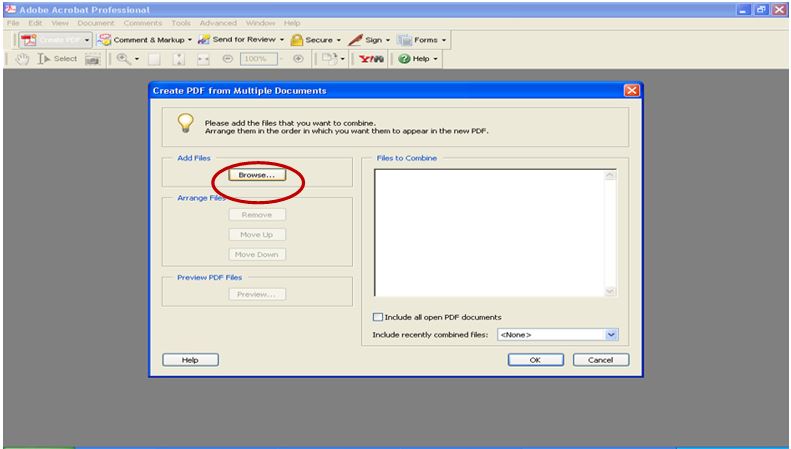This screenshot has height=449, width=791.
Task: Expand Send for Review dropdown arrow
Action: click(281, 40)
